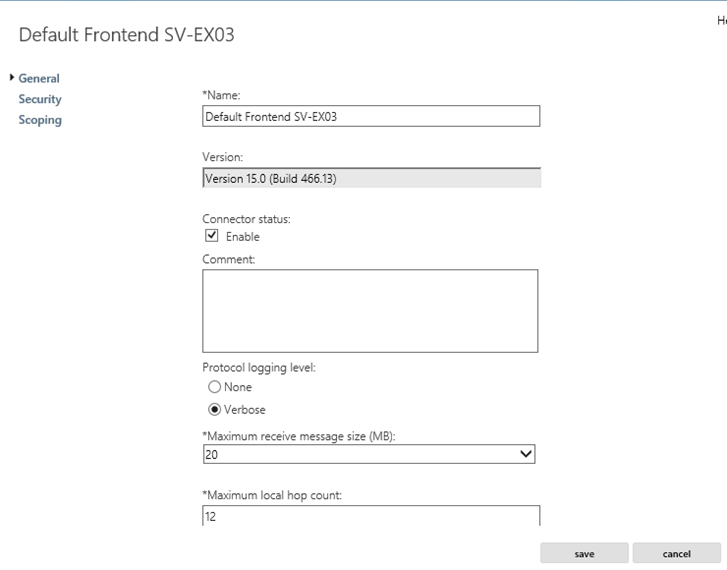Click the None radio label text
The height and width of the screenshot is (570, 727).
238,387
